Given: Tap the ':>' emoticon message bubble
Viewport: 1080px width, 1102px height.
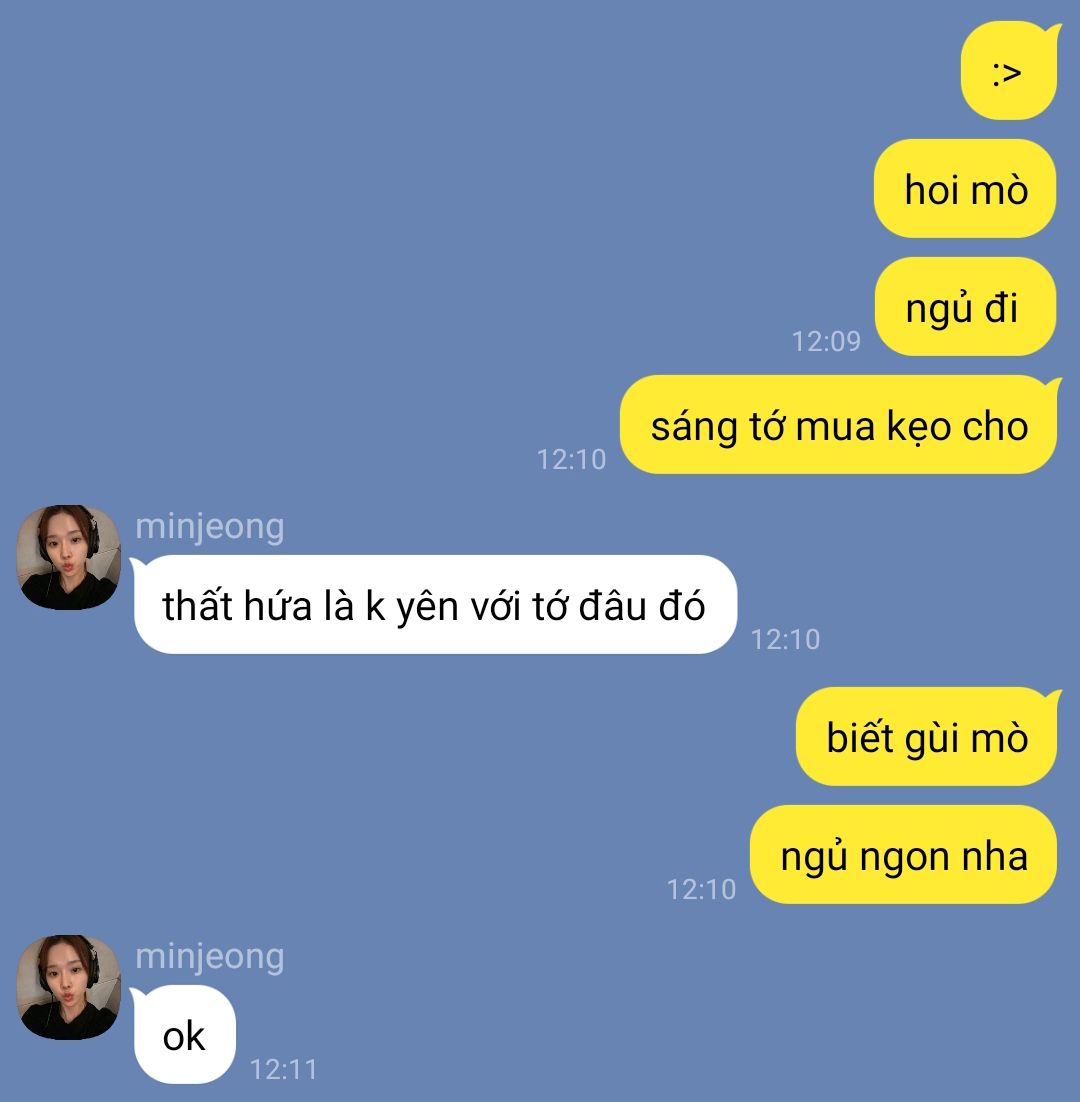Looking at the screenshot, I should [x=1010, y=71].
